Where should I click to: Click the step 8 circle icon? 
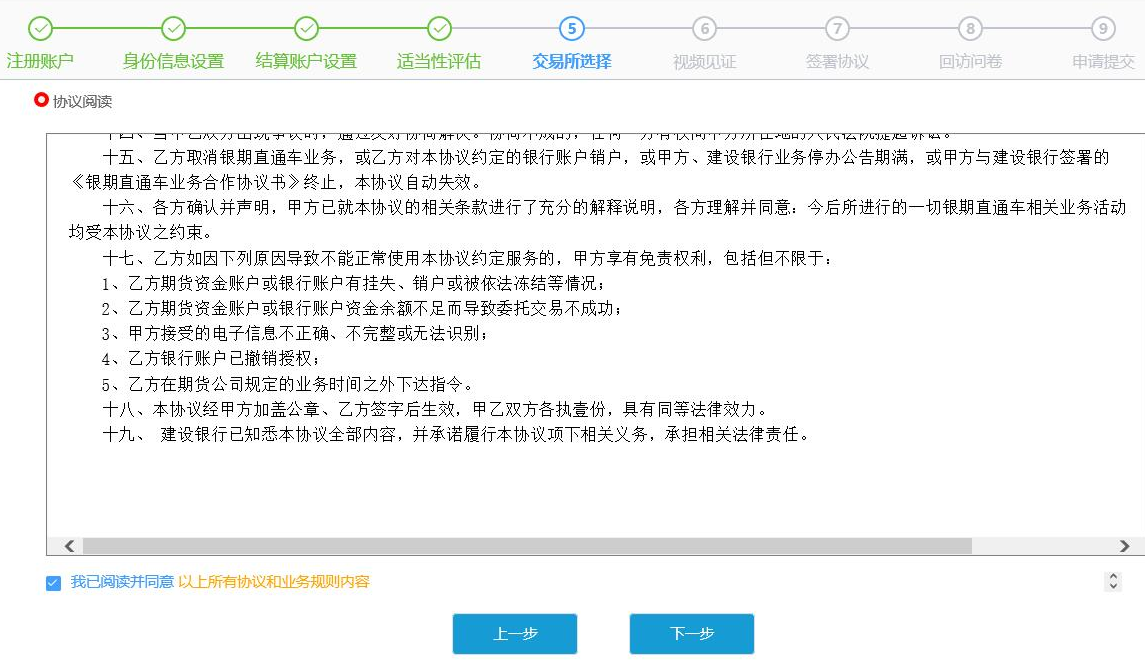tap(970, 28)
